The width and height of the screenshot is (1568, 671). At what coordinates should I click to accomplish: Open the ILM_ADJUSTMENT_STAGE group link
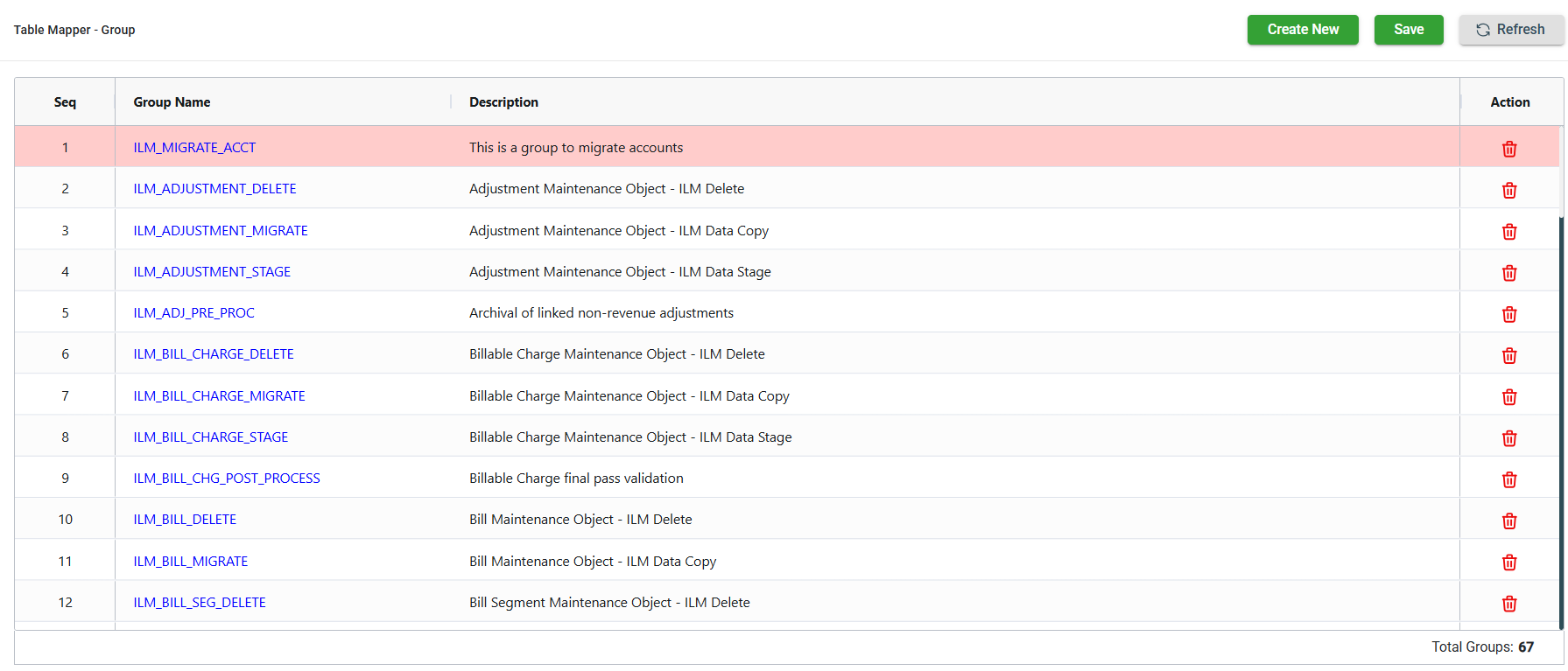click(x=212, y=272)
